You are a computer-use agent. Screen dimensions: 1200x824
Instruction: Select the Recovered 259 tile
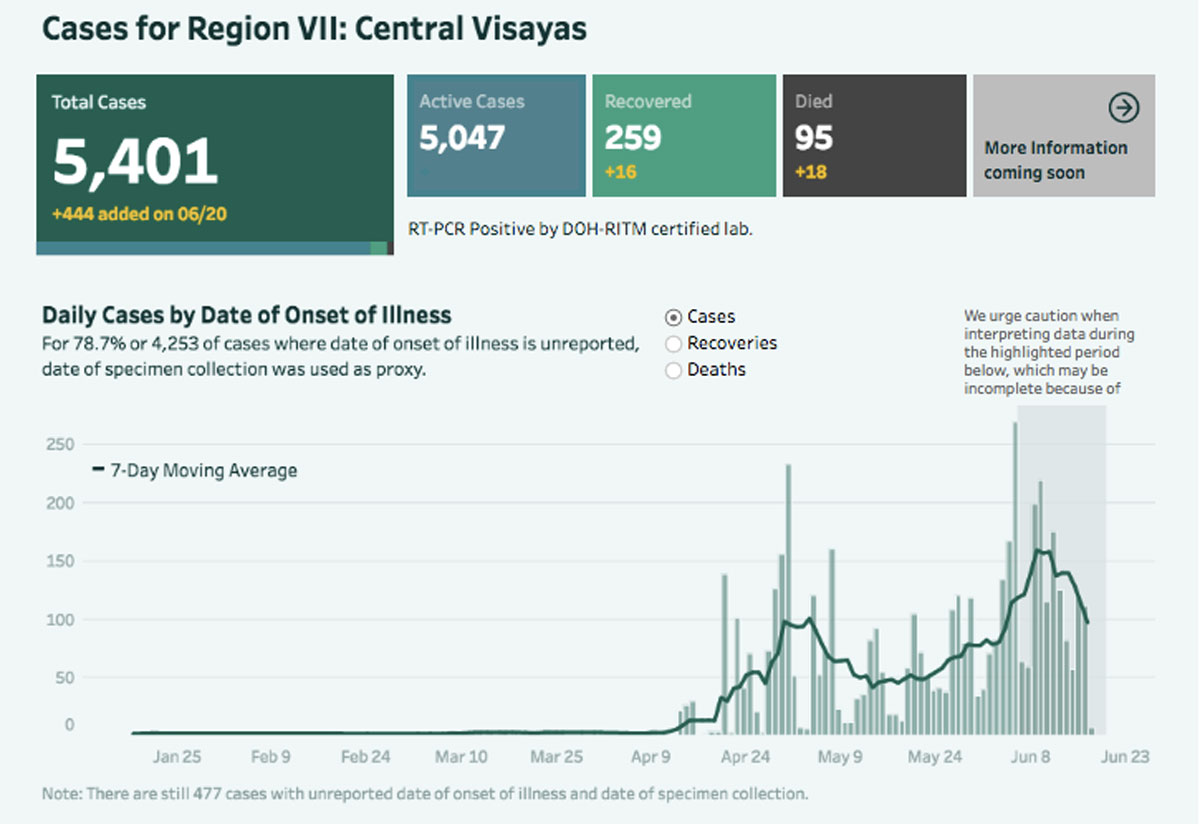click(x=682, y=135)
